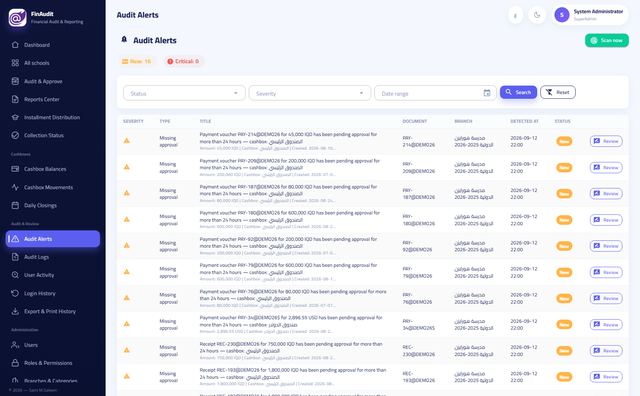The width and height of the screenshot is (640, 396).
Task: Review the PAY-214@DEMO26 alert
Action: 606,141
